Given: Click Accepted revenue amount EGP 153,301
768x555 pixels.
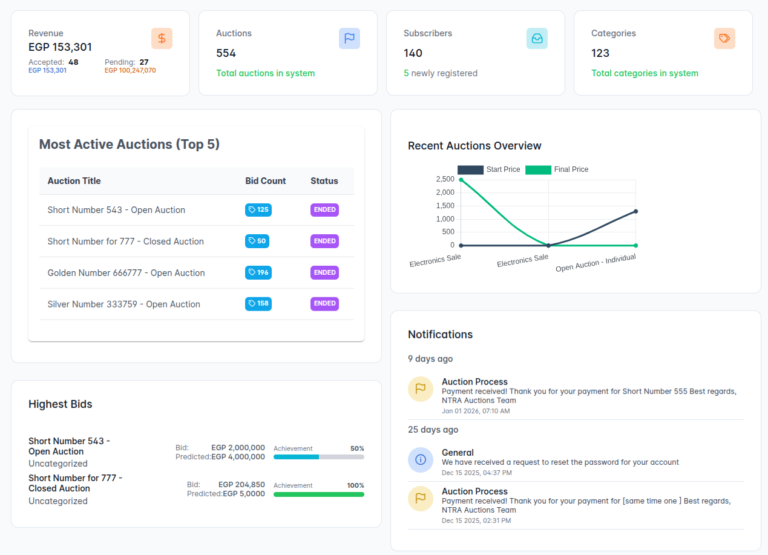Looking at the screenshot, I should click(48, 71).
